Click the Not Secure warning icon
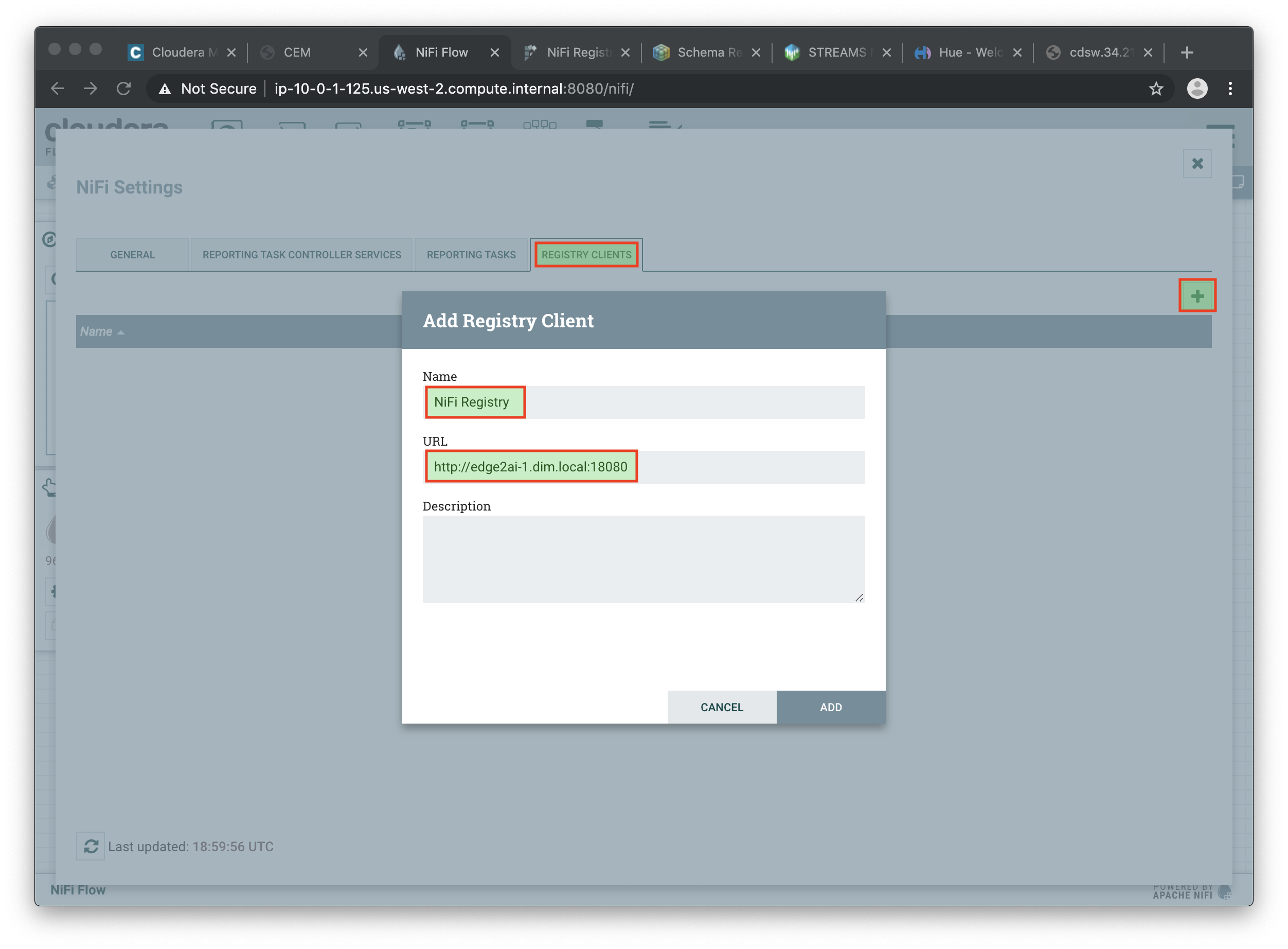This screenshot has height=949, width=1288. [x=166, y=89]
